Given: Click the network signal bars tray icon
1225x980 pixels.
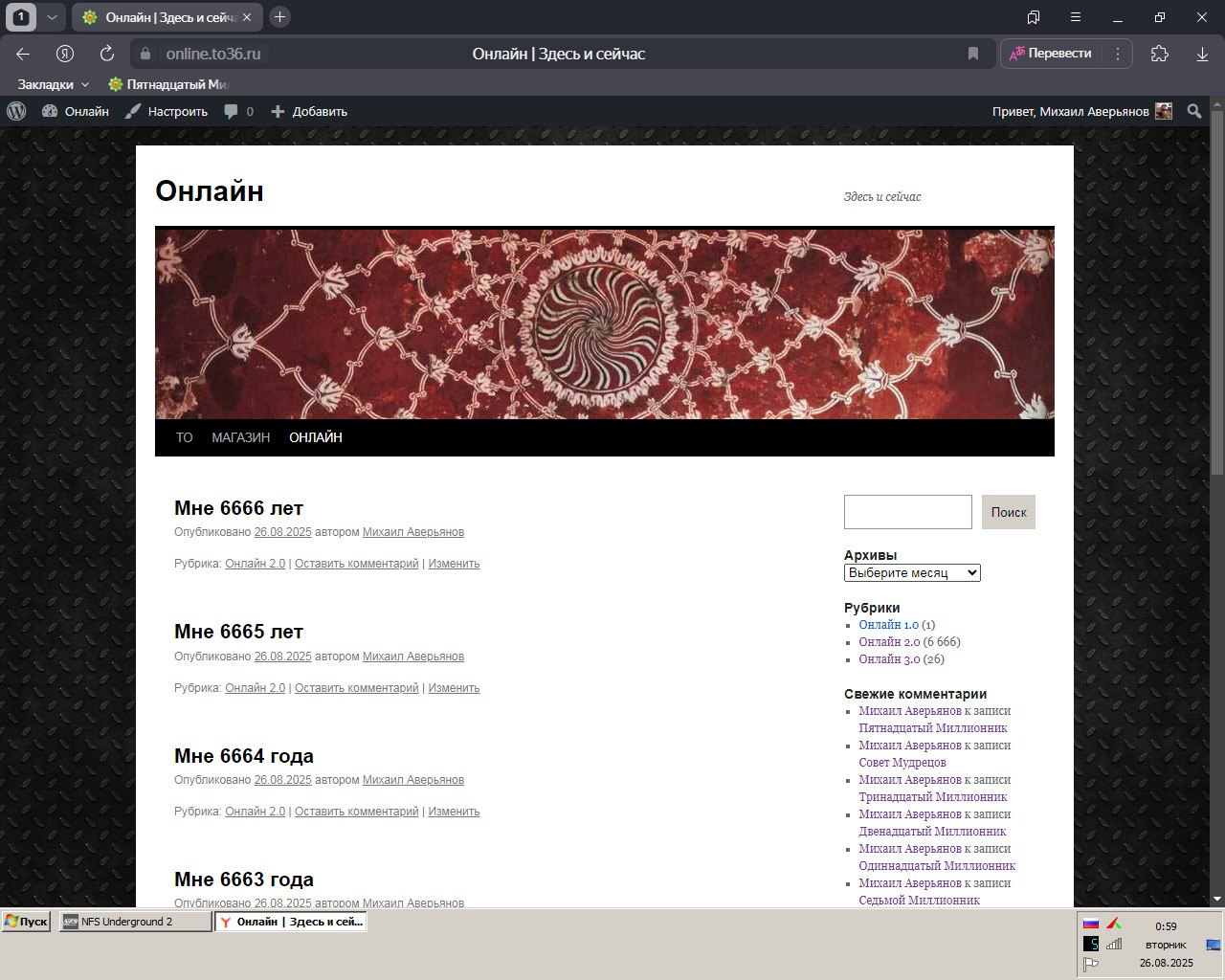Looking at the screenshot, I should coord(1114,944).
